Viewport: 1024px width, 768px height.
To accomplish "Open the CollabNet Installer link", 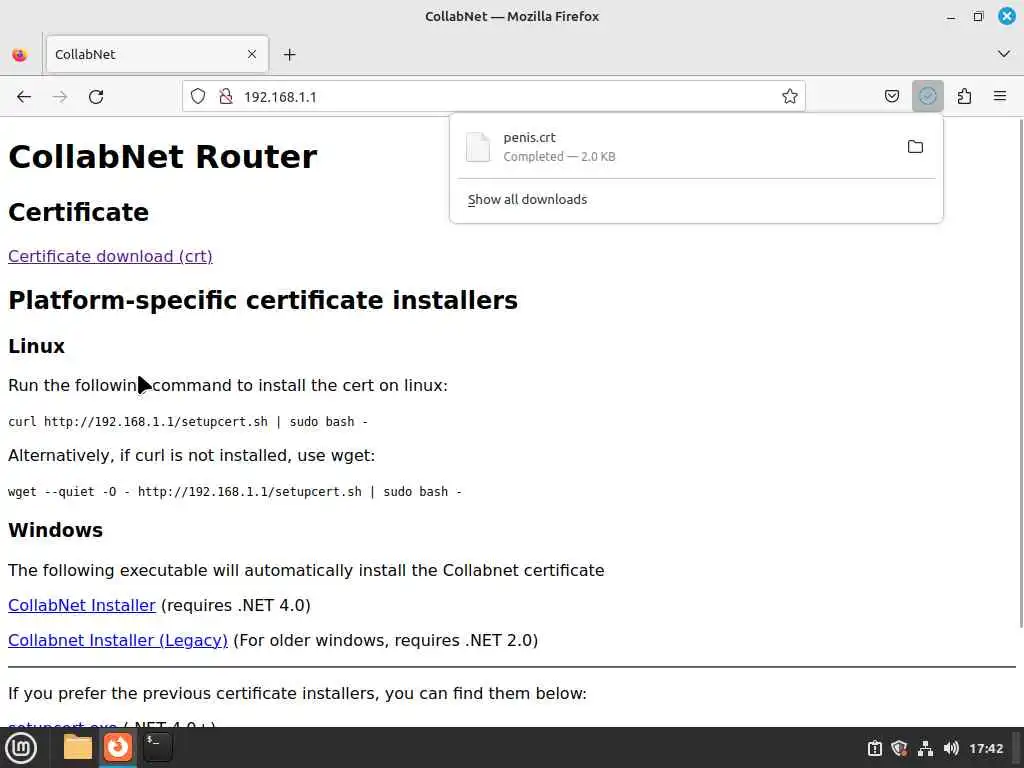I will (x=82, y=605).
